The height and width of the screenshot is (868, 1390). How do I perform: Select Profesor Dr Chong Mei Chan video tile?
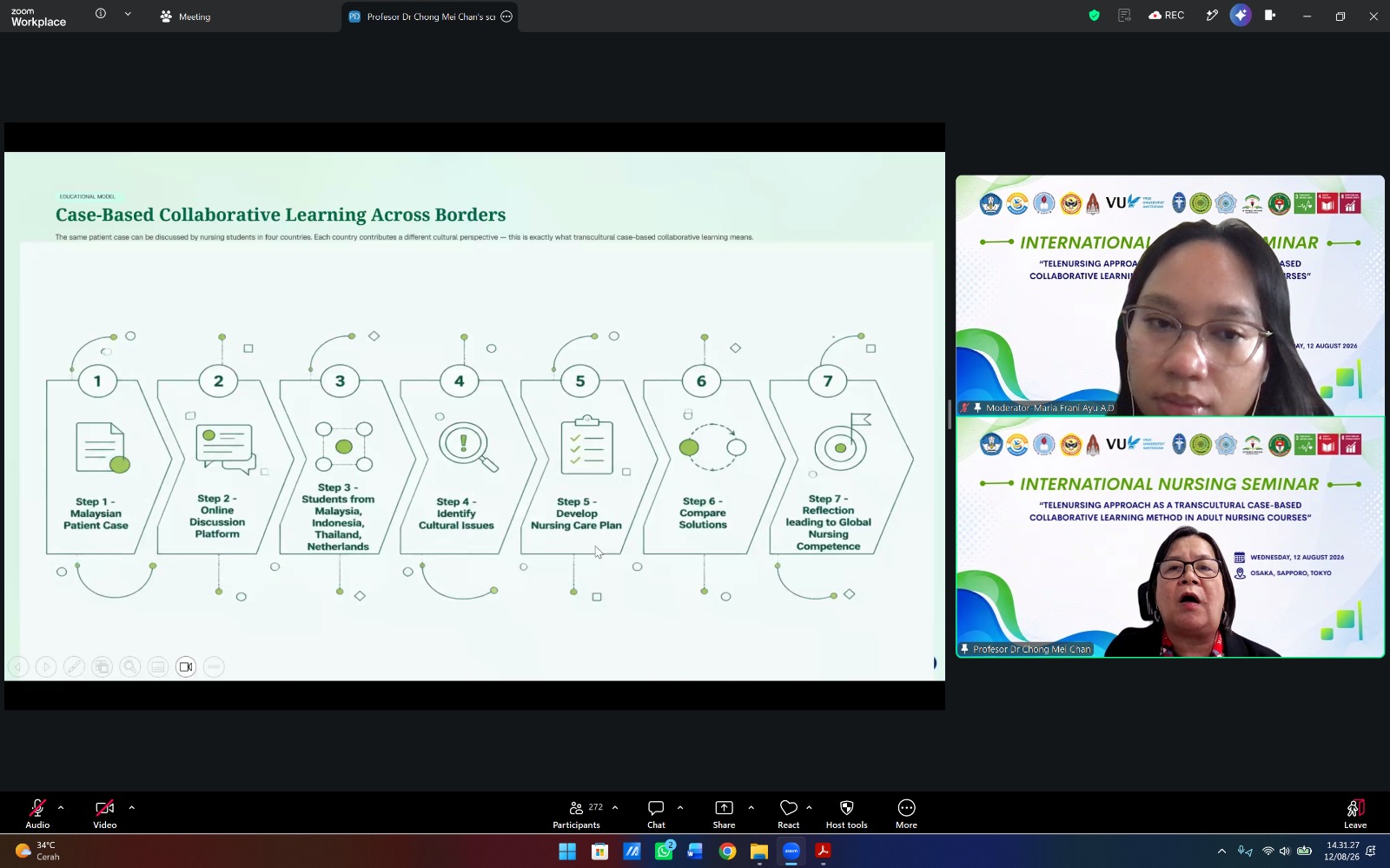coord(1170,537)
